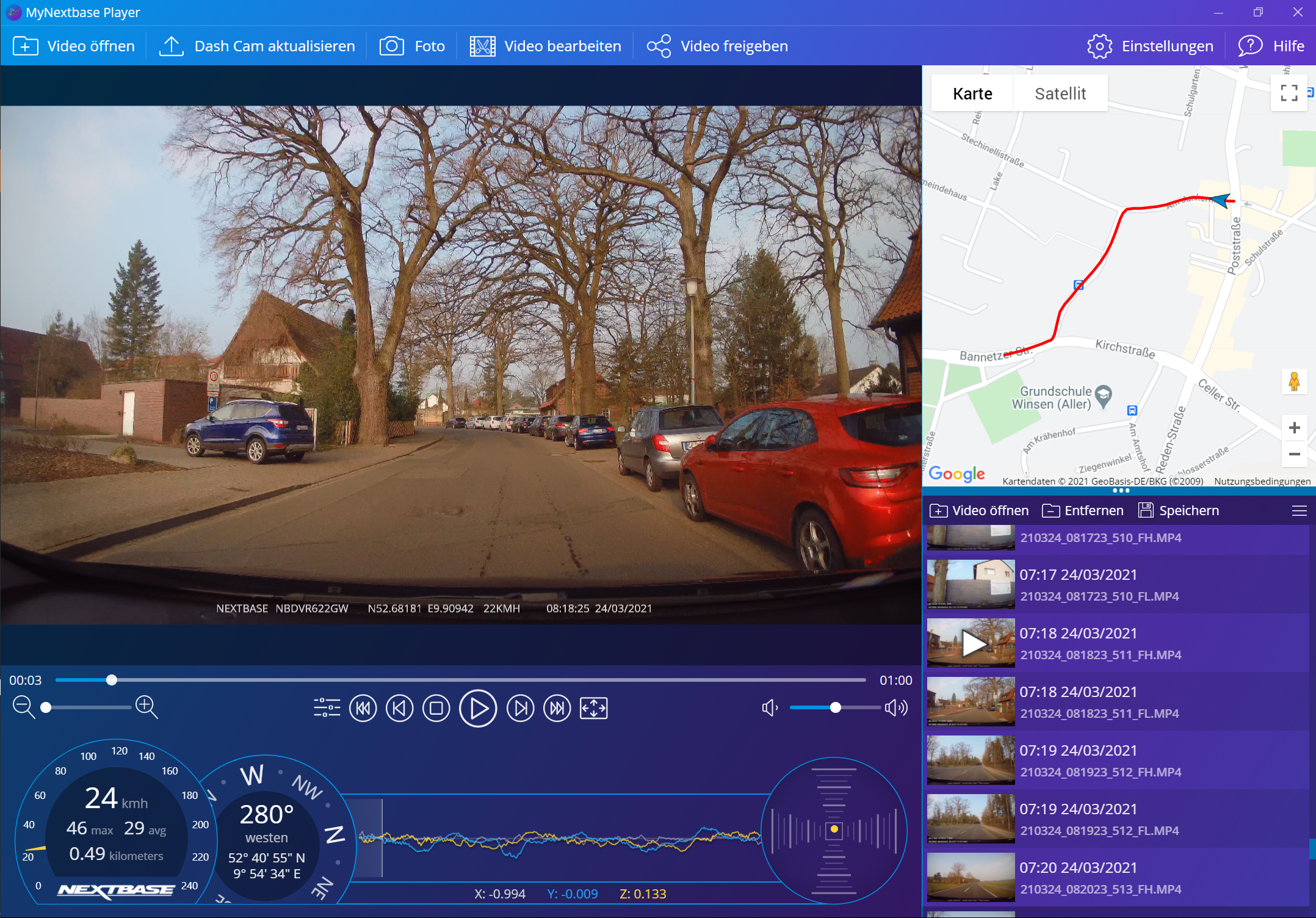Step forward one frame

point(520,708)
